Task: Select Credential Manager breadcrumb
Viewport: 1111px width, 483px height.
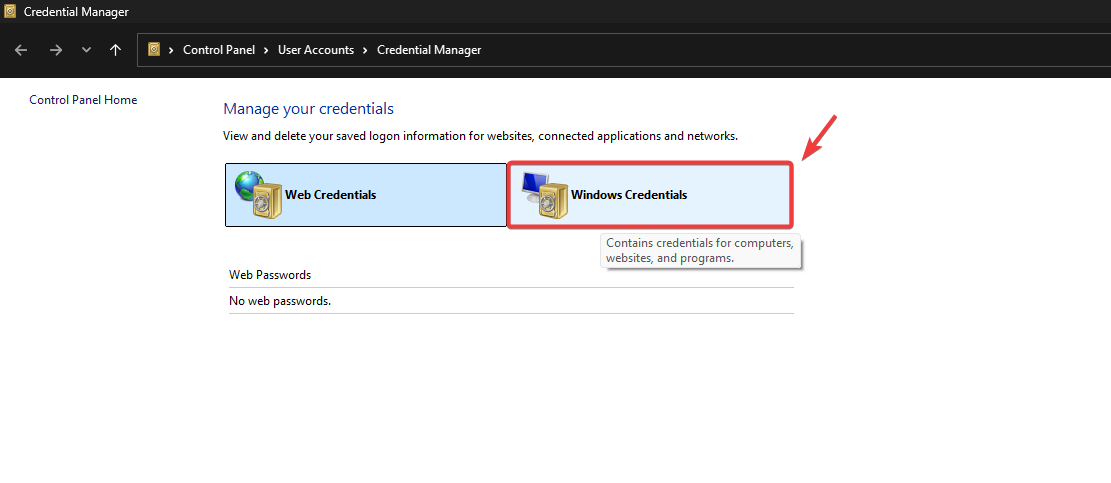Action: coord(429,50)
